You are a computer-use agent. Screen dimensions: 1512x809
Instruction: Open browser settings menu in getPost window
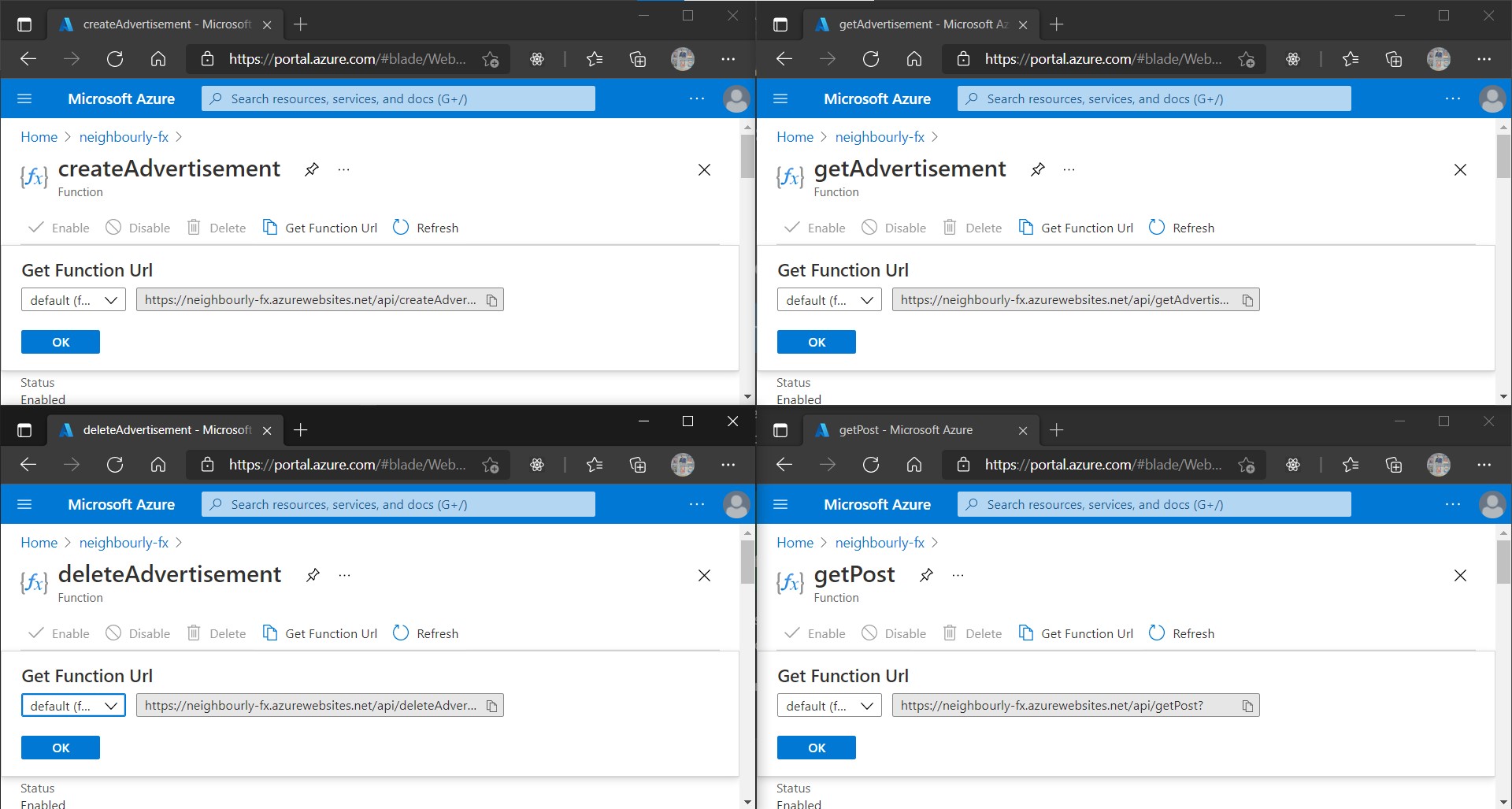coord(1484,465)
